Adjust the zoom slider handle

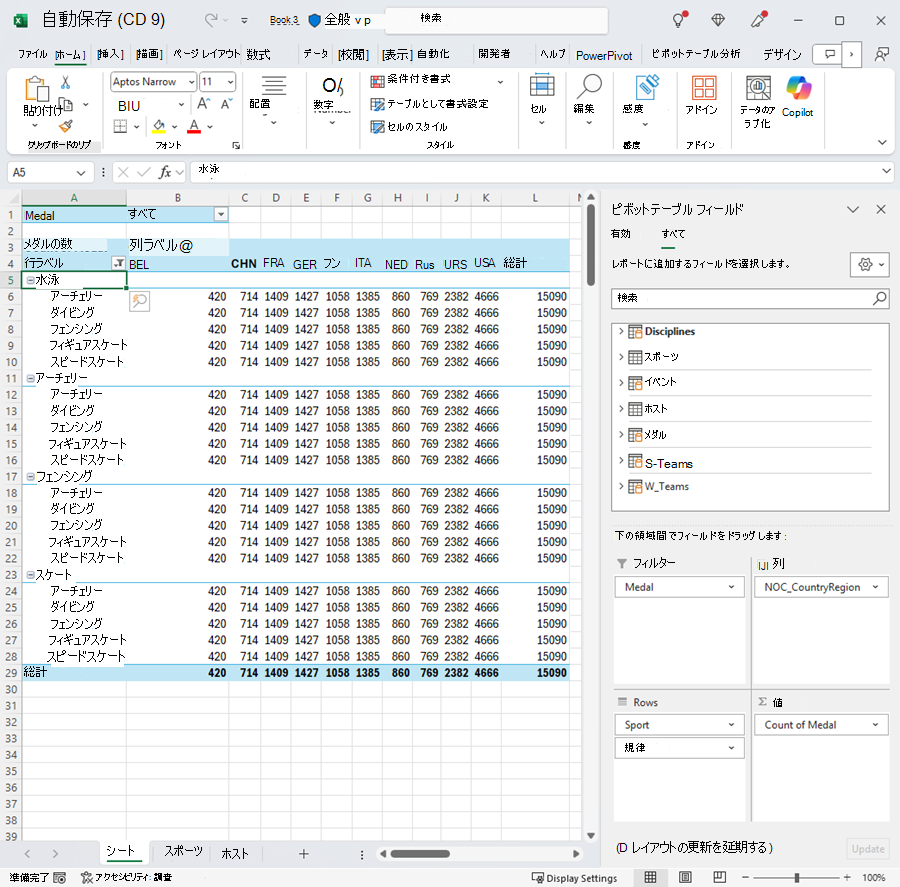(x=797, y=877)
